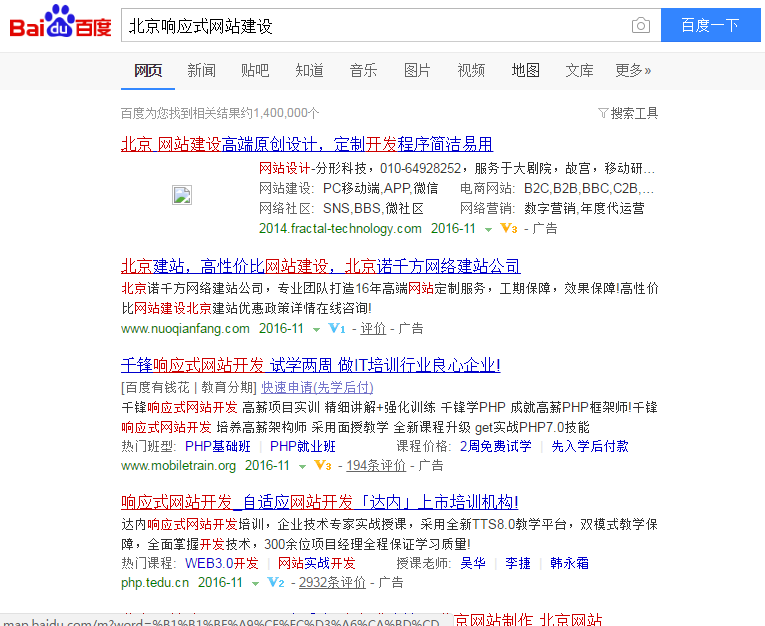Open camera image search in search box
Viewport: 765px width, 626px height.
coord(640,26)
